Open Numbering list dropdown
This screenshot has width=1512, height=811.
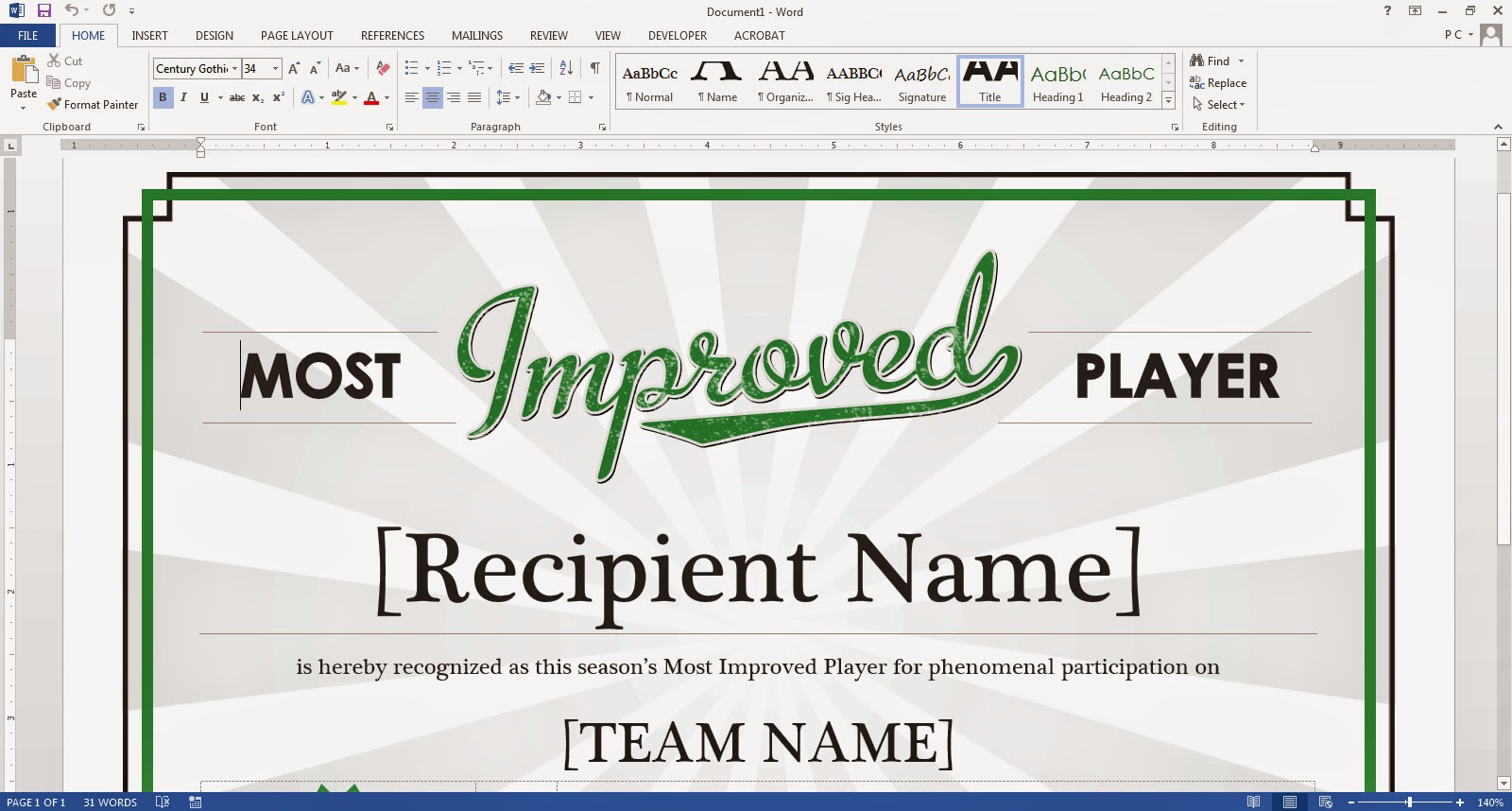click(x=459, y=68)
